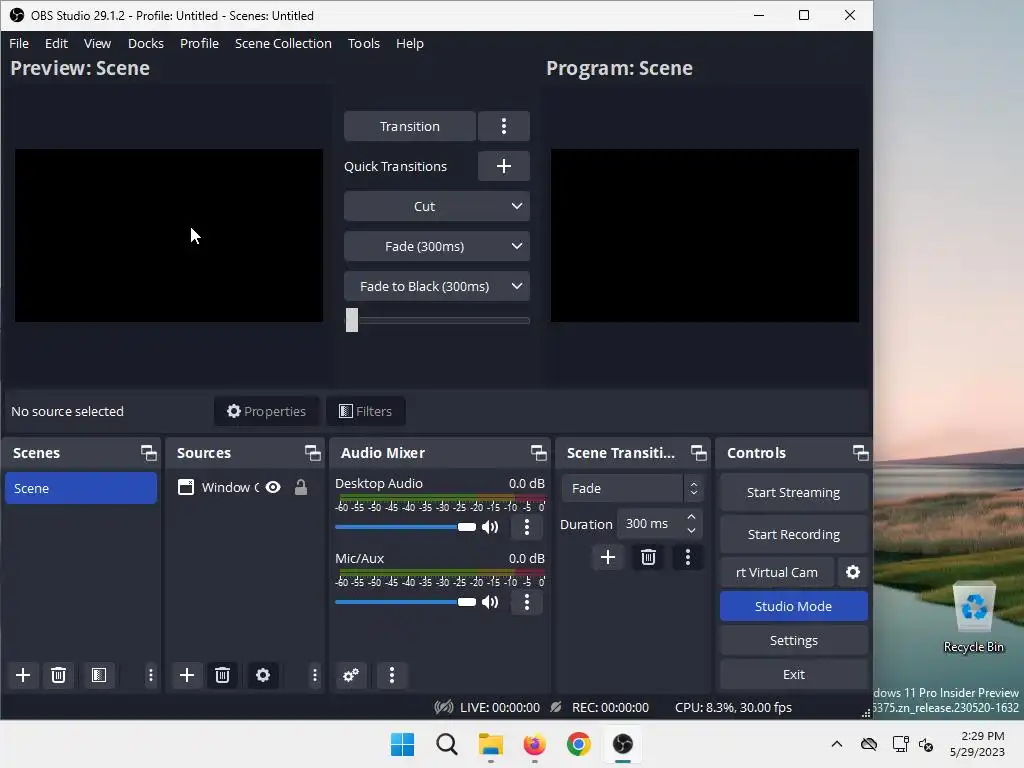Remove the selected scene
Screen dimensions: 1024x768
pyautogui.click(x=58, y=675)
